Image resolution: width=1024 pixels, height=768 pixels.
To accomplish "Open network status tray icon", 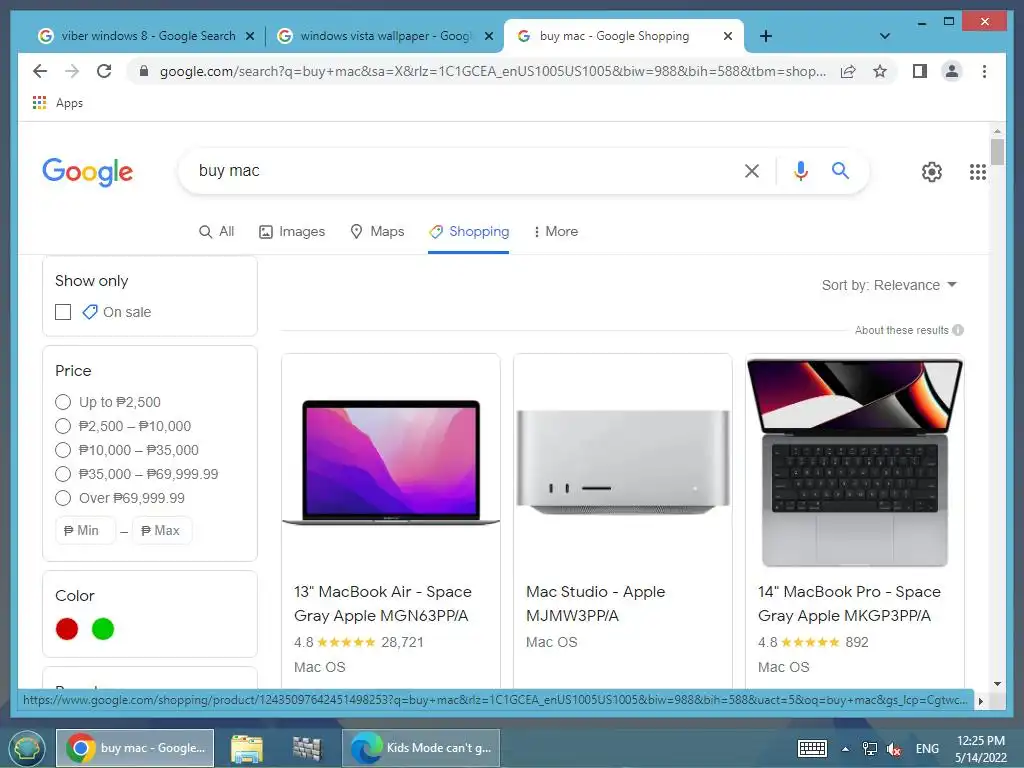I will coord(869,749).
